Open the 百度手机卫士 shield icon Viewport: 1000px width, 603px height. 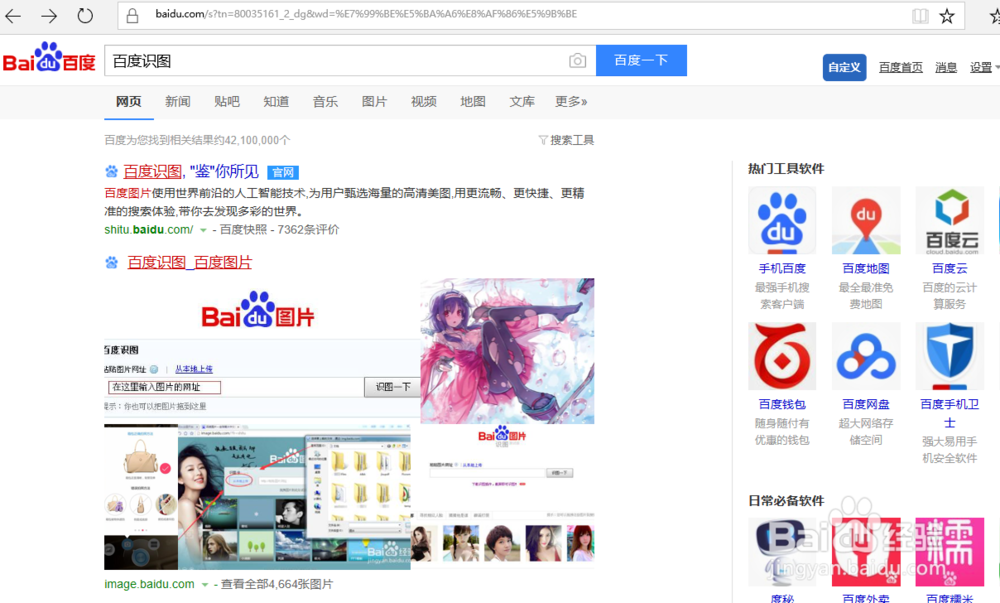tap(950, 356)
